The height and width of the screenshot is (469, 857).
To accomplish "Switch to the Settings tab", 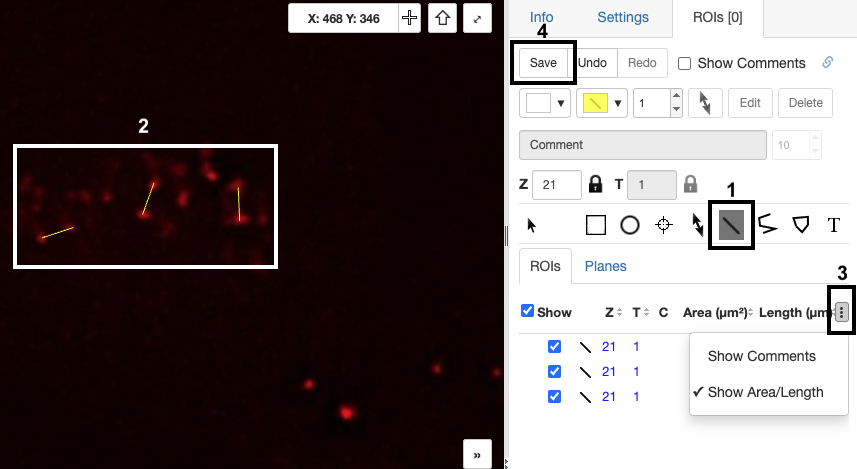I will click(x=623, y=17).
